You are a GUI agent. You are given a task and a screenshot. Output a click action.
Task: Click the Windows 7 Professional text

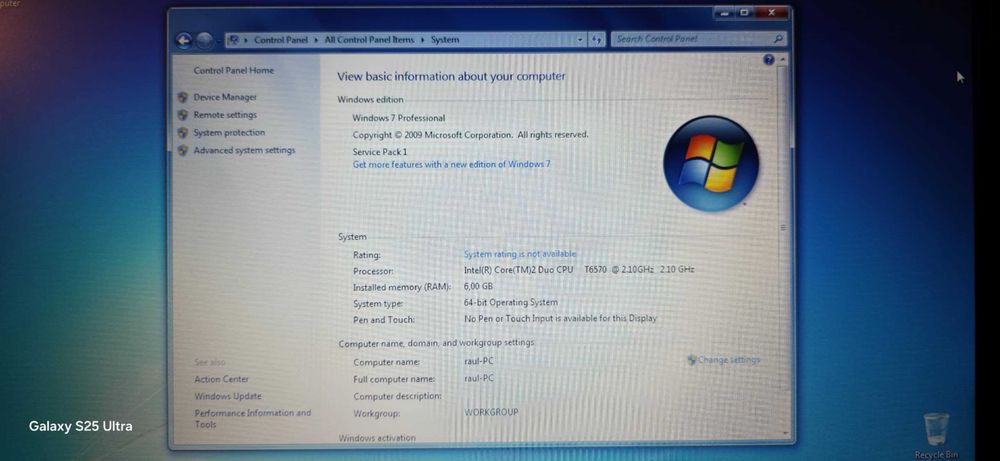click(x=399, y=118)
